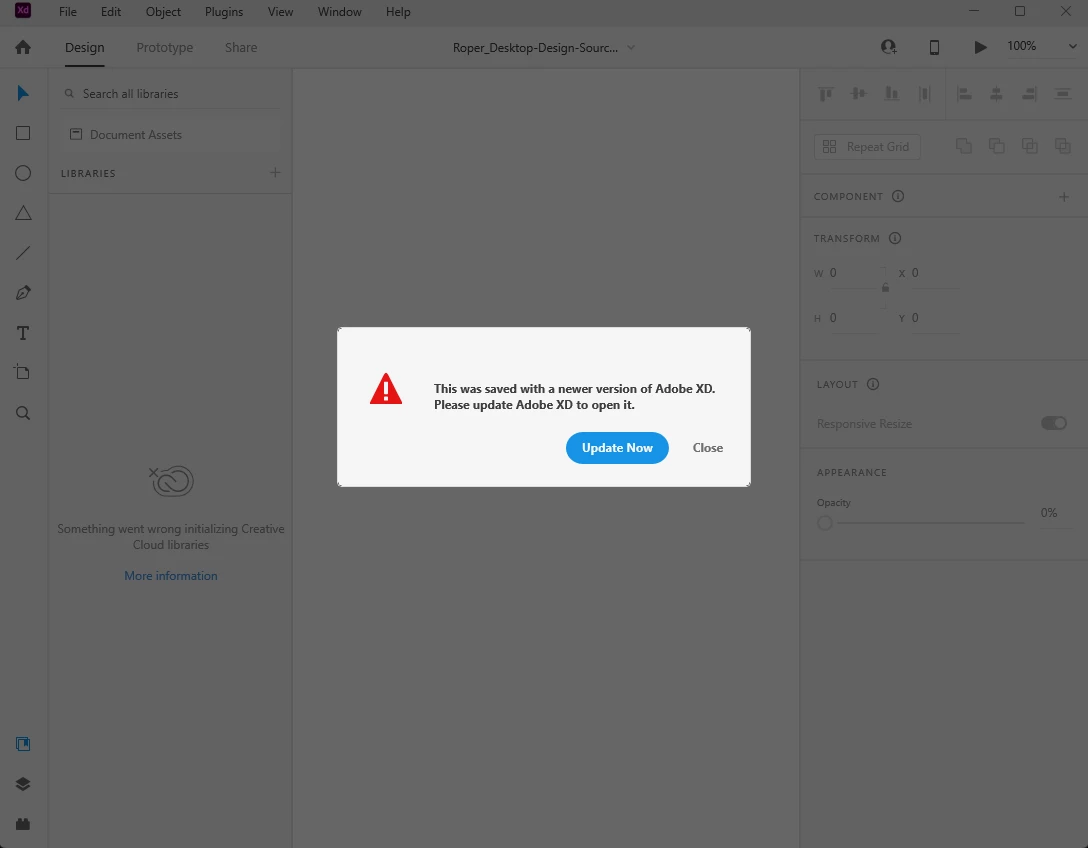The image size is (1088, 848).
Task: Toggle the Responsive Resize switch
Action: (1053, 423)
